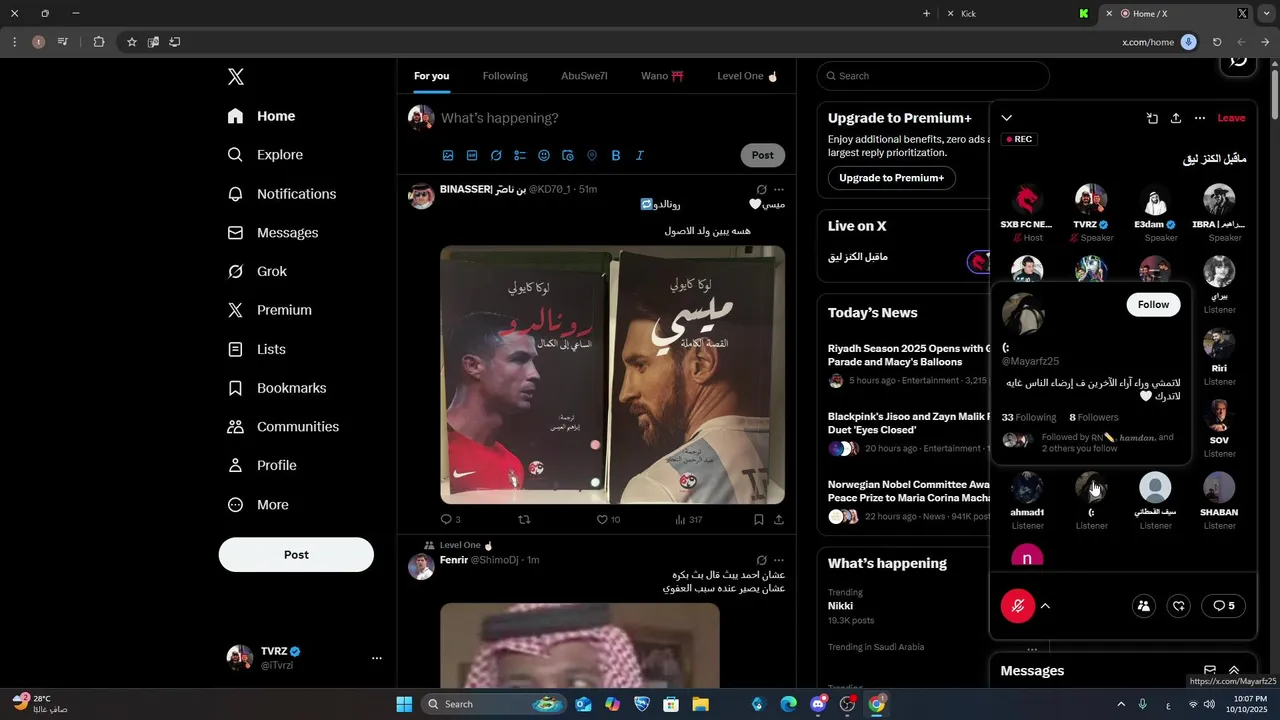This screenshot has height=720, width=1280.
Task: Click Grok icon on BINASSER post
Action: pos(761,190)
